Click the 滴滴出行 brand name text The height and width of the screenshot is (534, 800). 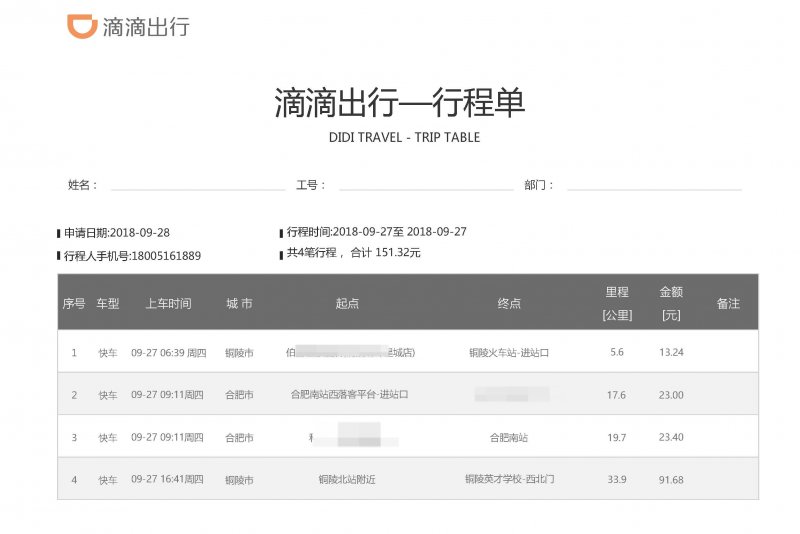146,27
